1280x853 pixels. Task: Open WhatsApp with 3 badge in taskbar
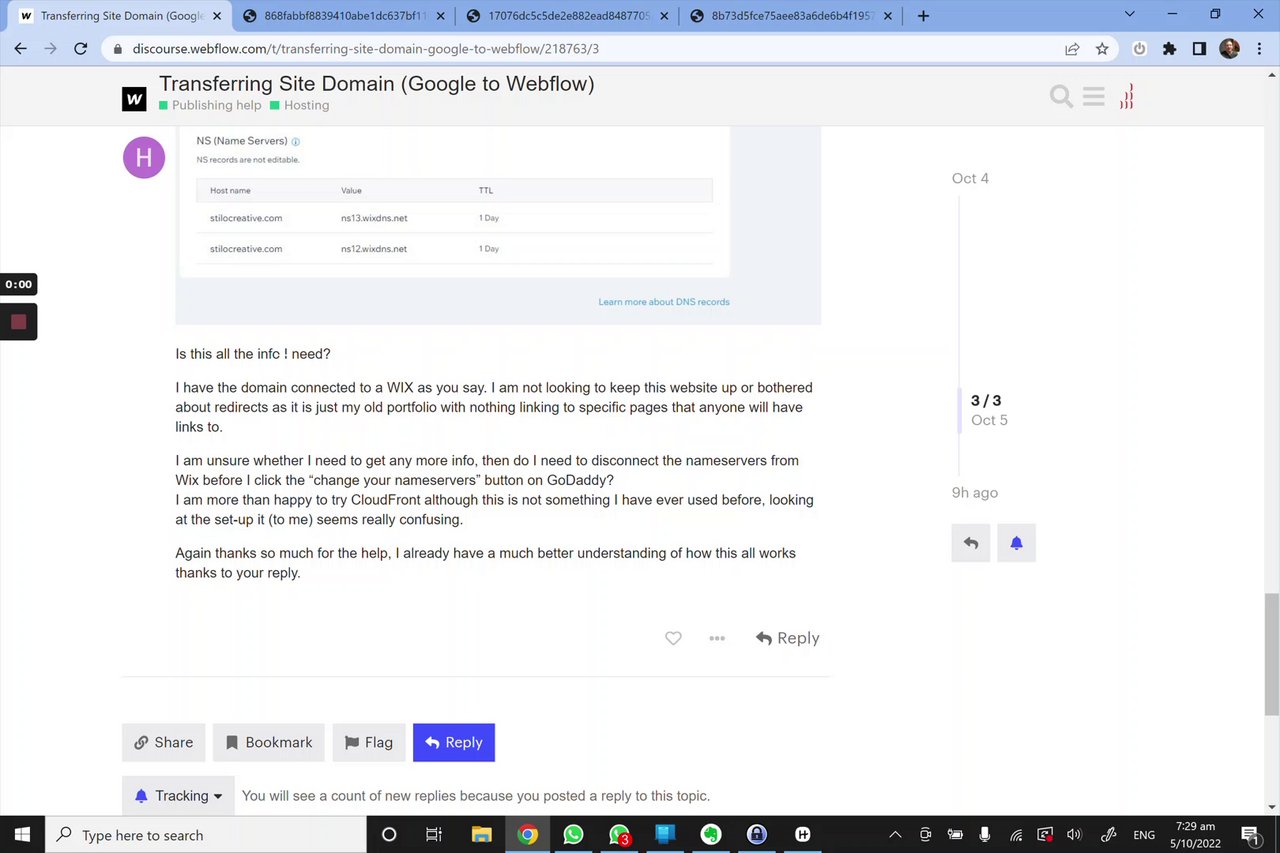pos(619,834)
